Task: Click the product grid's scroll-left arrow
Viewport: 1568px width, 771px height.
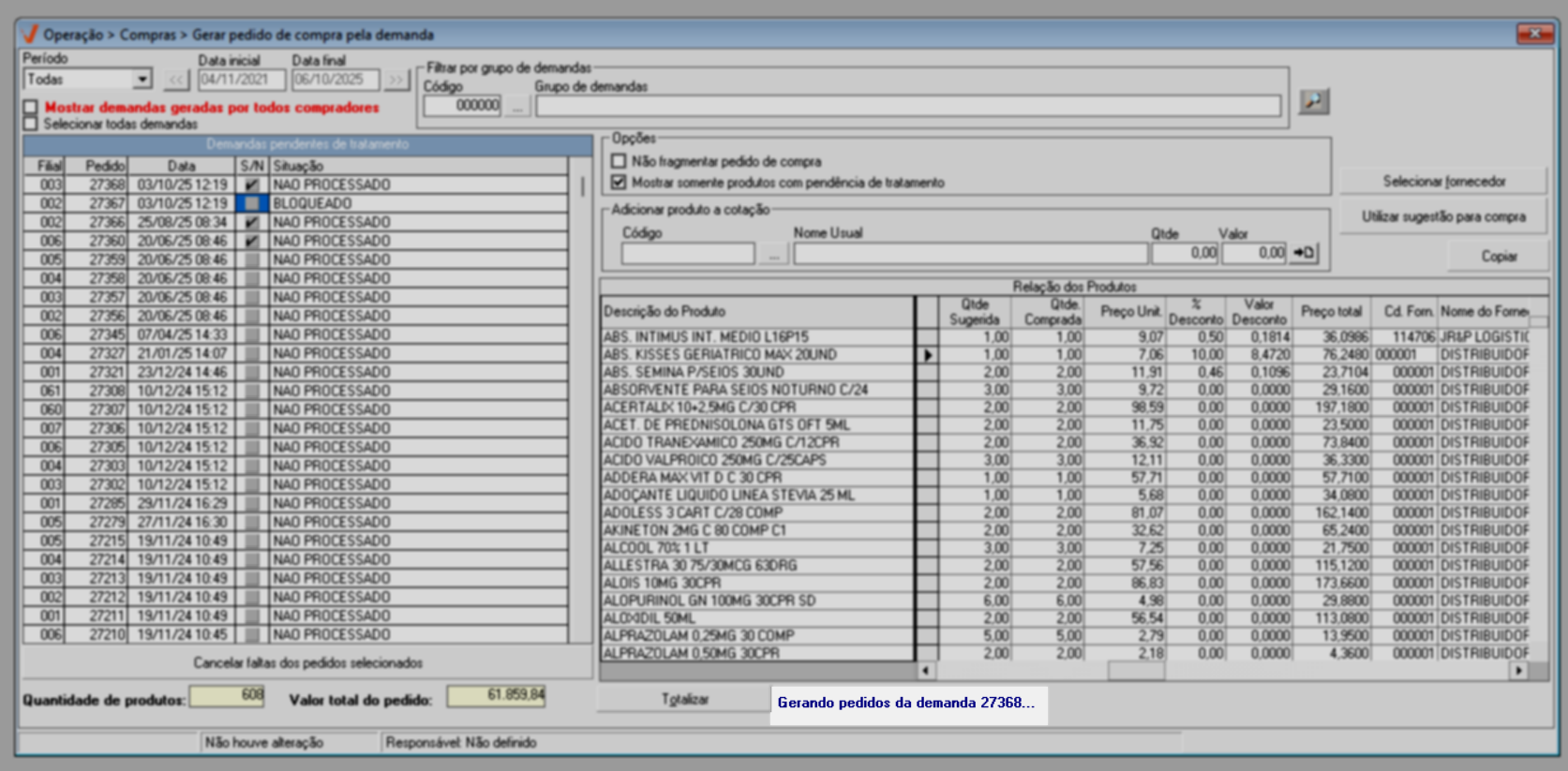Action: (x=926, y=671)
